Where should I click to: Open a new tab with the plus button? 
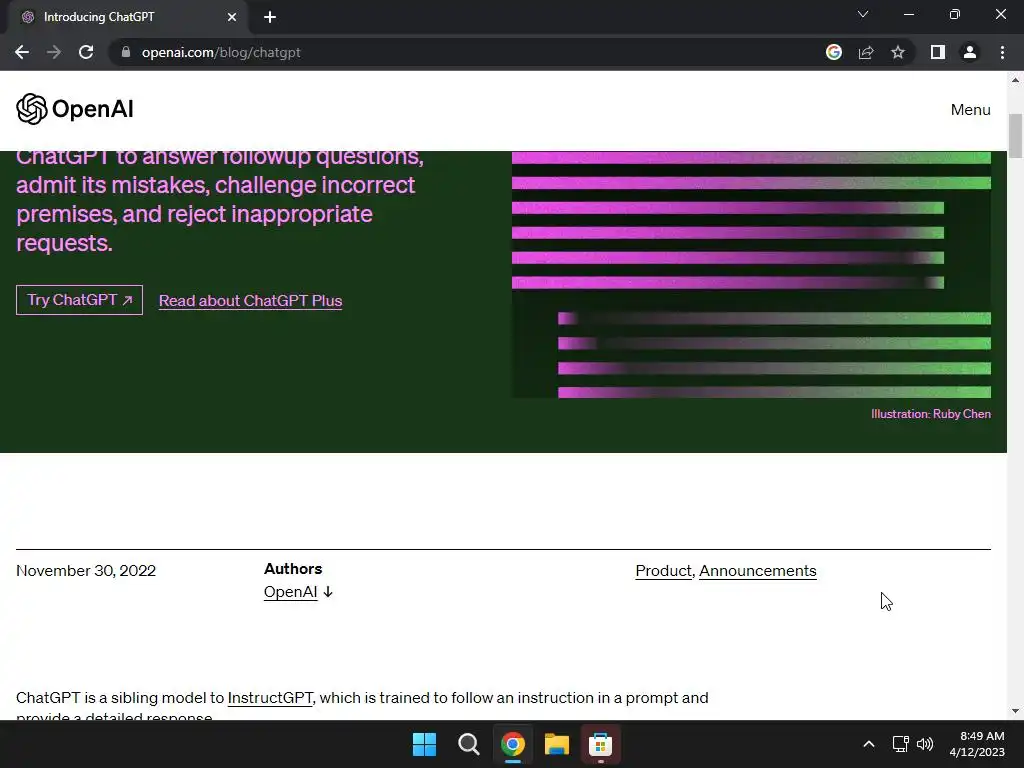pos(270,17)
